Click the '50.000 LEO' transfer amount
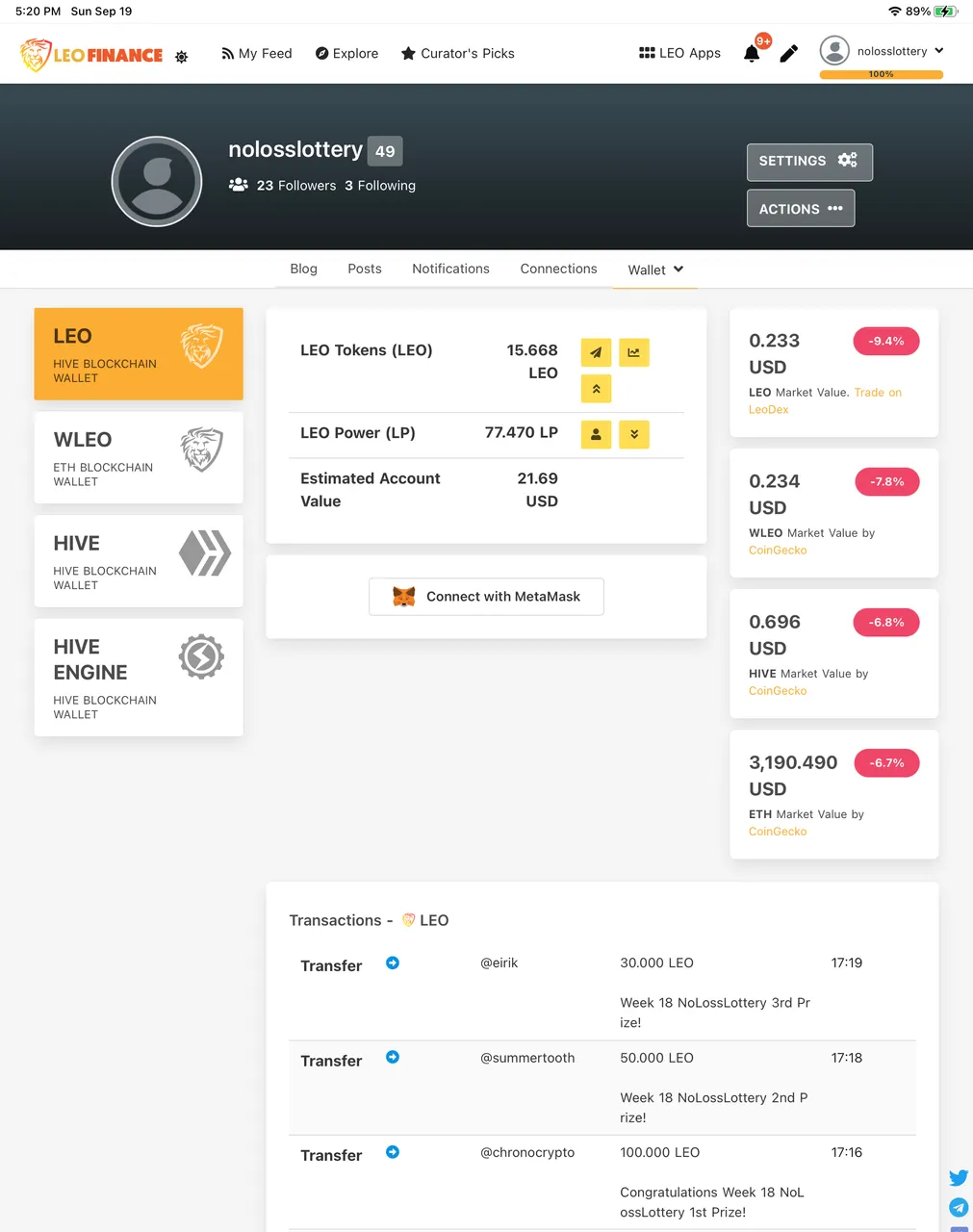This screenshot has width=973, height=1232. [656, 1058]
